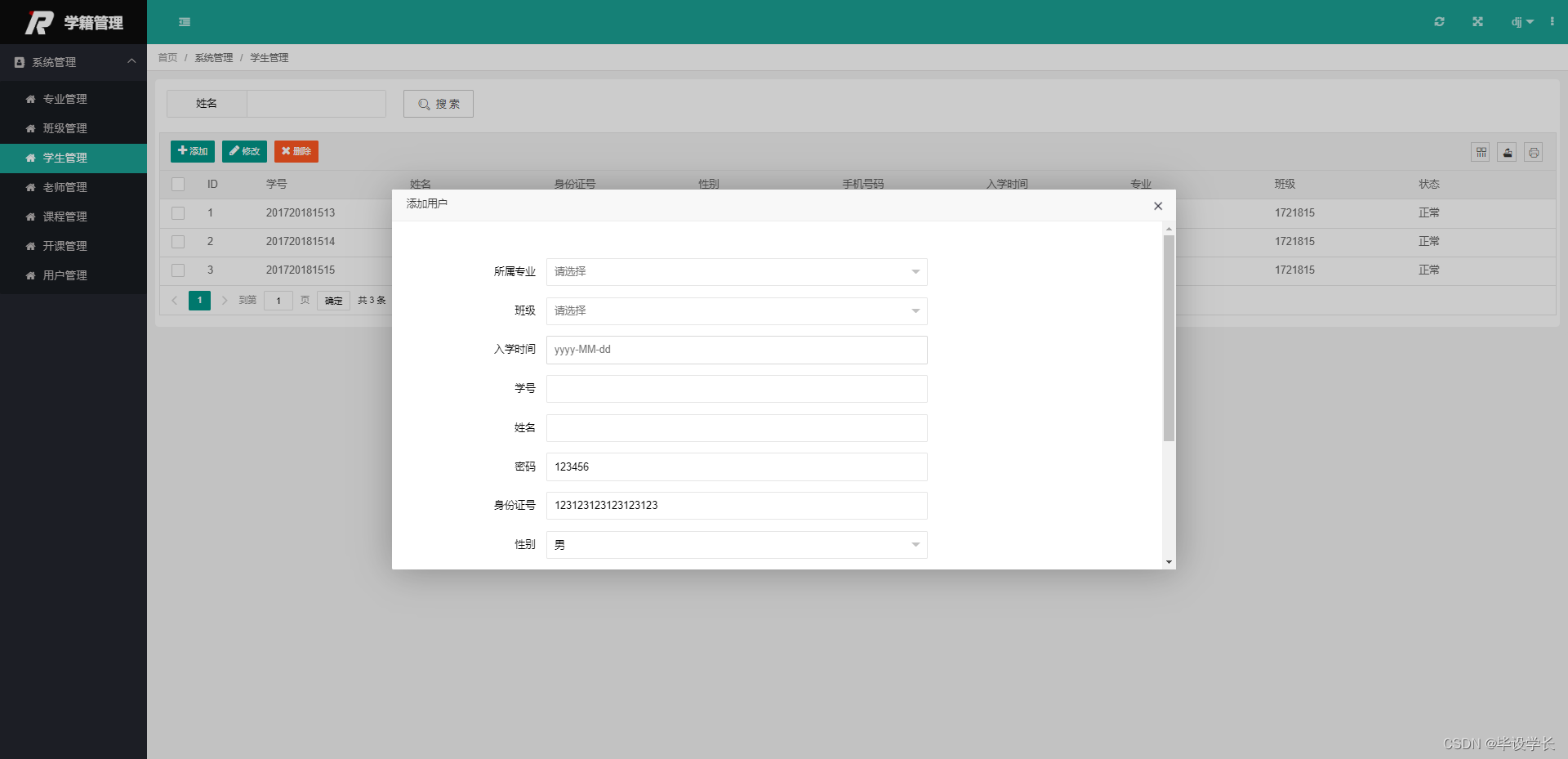Screen dimensions: 1568x759
Task: Click 1721815 in the first row
Action: point(1294,213)
